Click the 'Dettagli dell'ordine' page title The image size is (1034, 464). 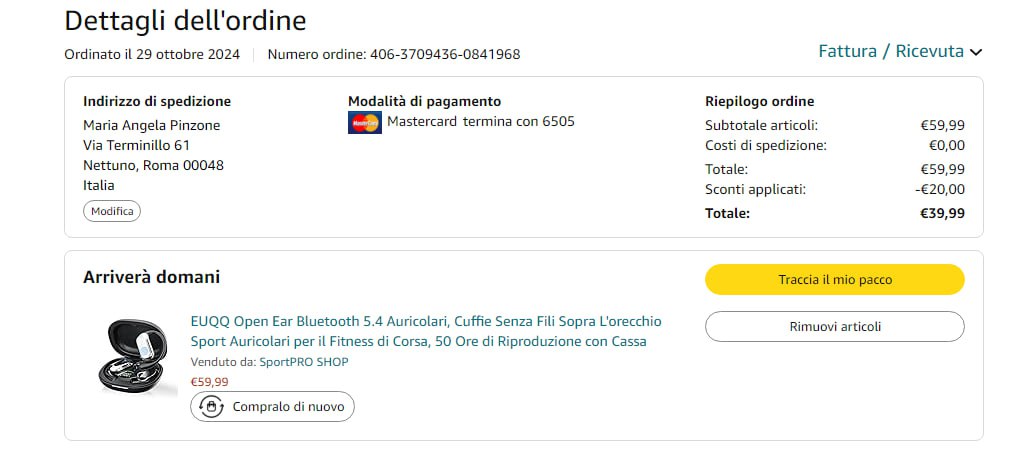pyautogui.click(x=185, y=20)
